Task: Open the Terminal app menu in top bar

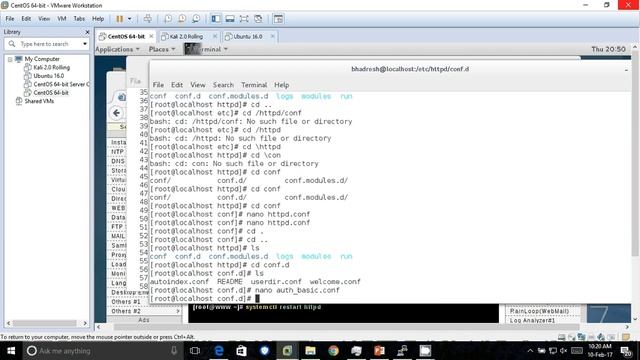Action: click(x=206, y=49)
